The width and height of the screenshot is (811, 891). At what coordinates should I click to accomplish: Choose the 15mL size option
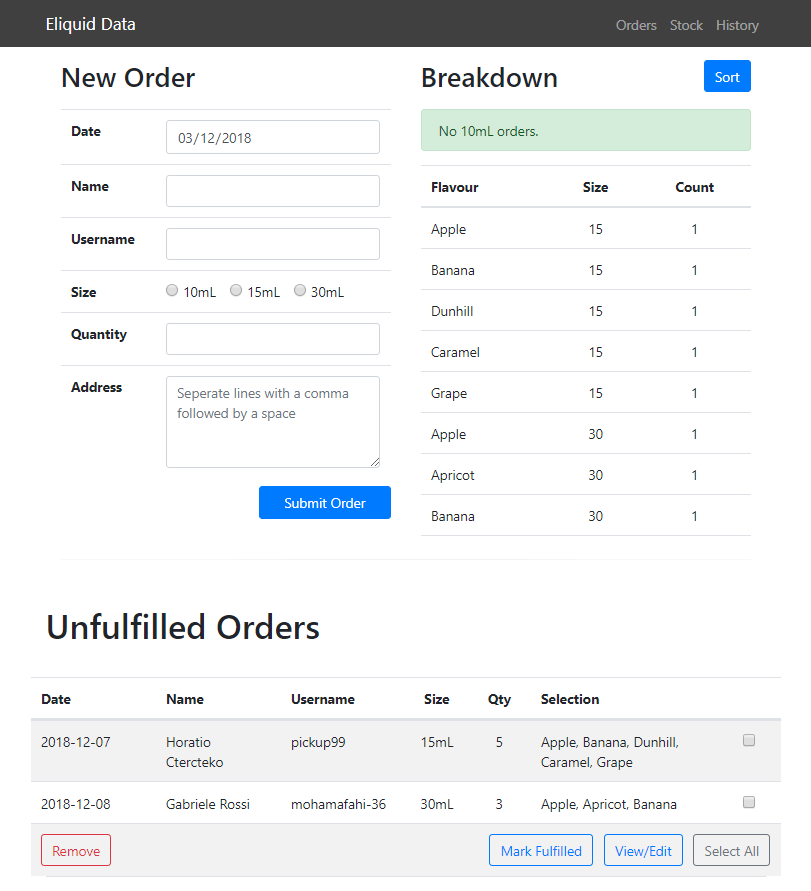pyautogui.click(x=236, y=291)
